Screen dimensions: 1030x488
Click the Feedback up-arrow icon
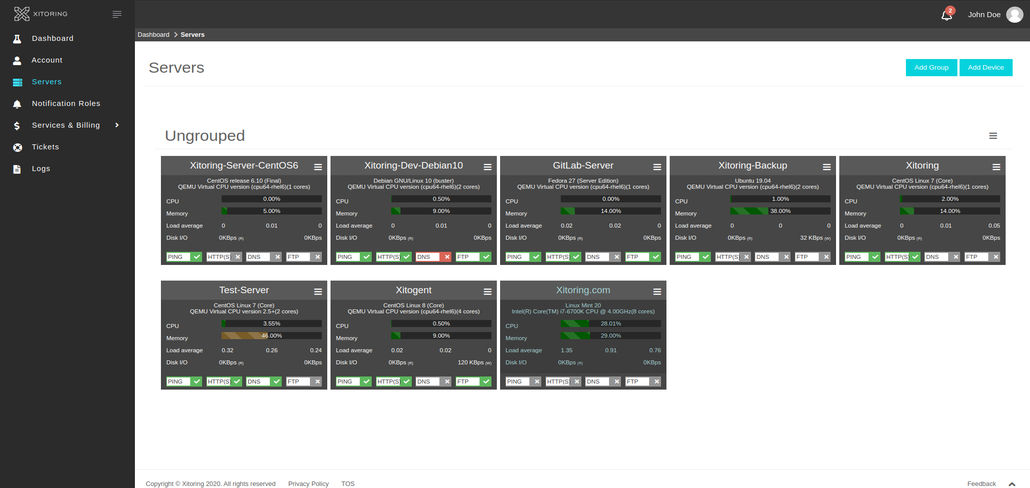[x=1012, y=484]
